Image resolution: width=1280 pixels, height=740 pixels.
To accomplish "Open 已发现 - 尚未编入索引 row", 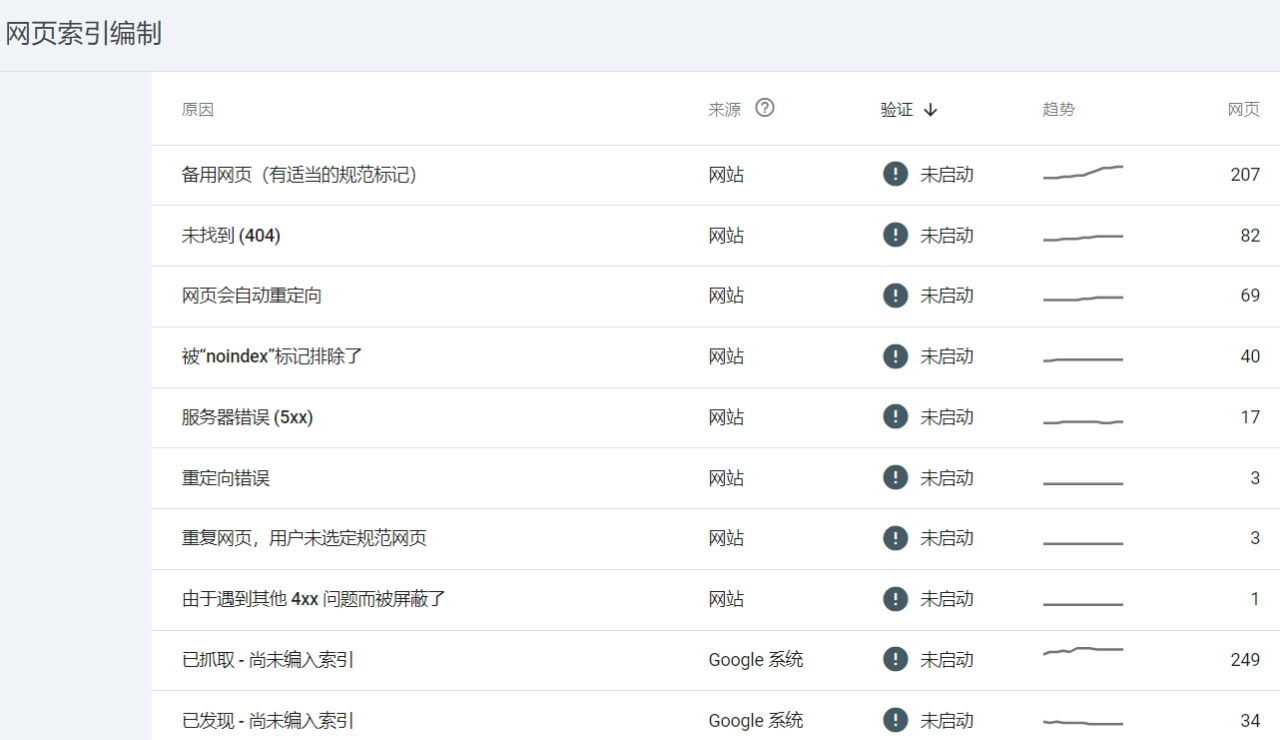I will 268,720.
